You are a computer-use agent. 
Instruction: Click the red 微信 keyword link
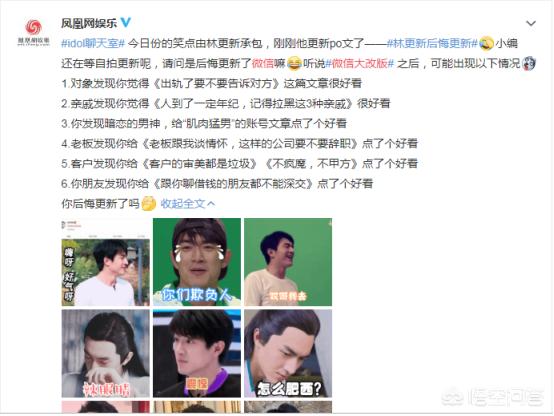[263, 63]
